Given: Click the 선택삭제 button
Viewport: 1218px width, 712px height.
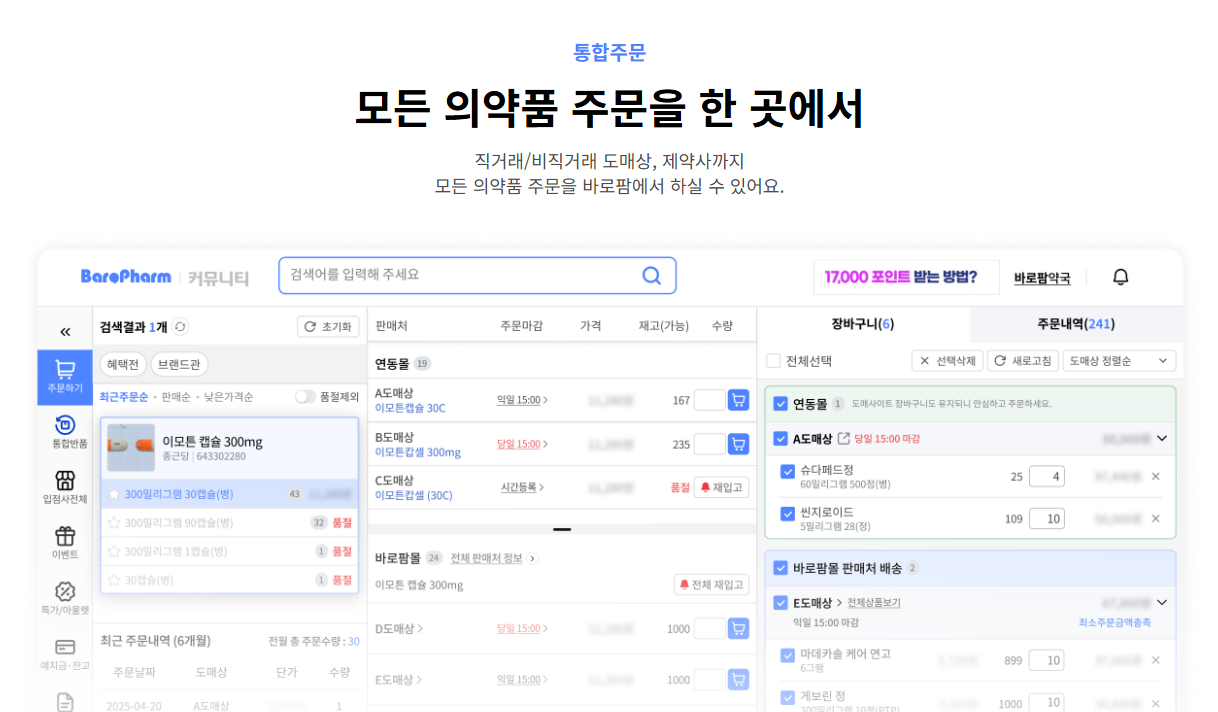Looking at the screenshot, I should (x=946, y=360).
